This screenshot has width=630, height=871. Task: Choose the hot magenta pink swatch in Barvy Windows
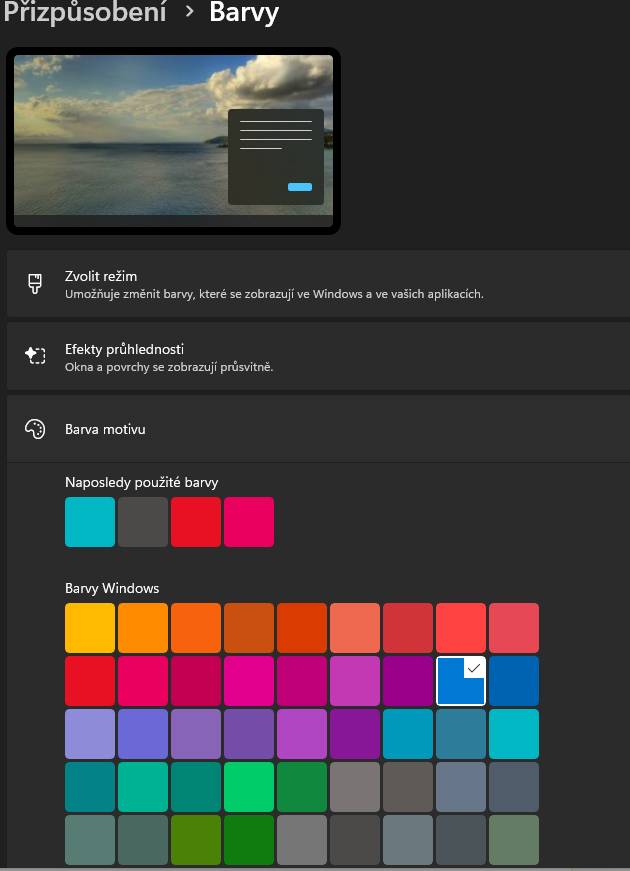tap(249, 681)
